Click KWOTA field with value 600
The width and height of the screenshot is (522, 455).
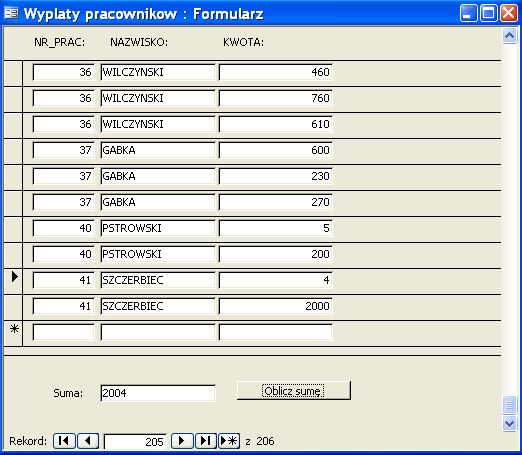click(x=276, y=150)
